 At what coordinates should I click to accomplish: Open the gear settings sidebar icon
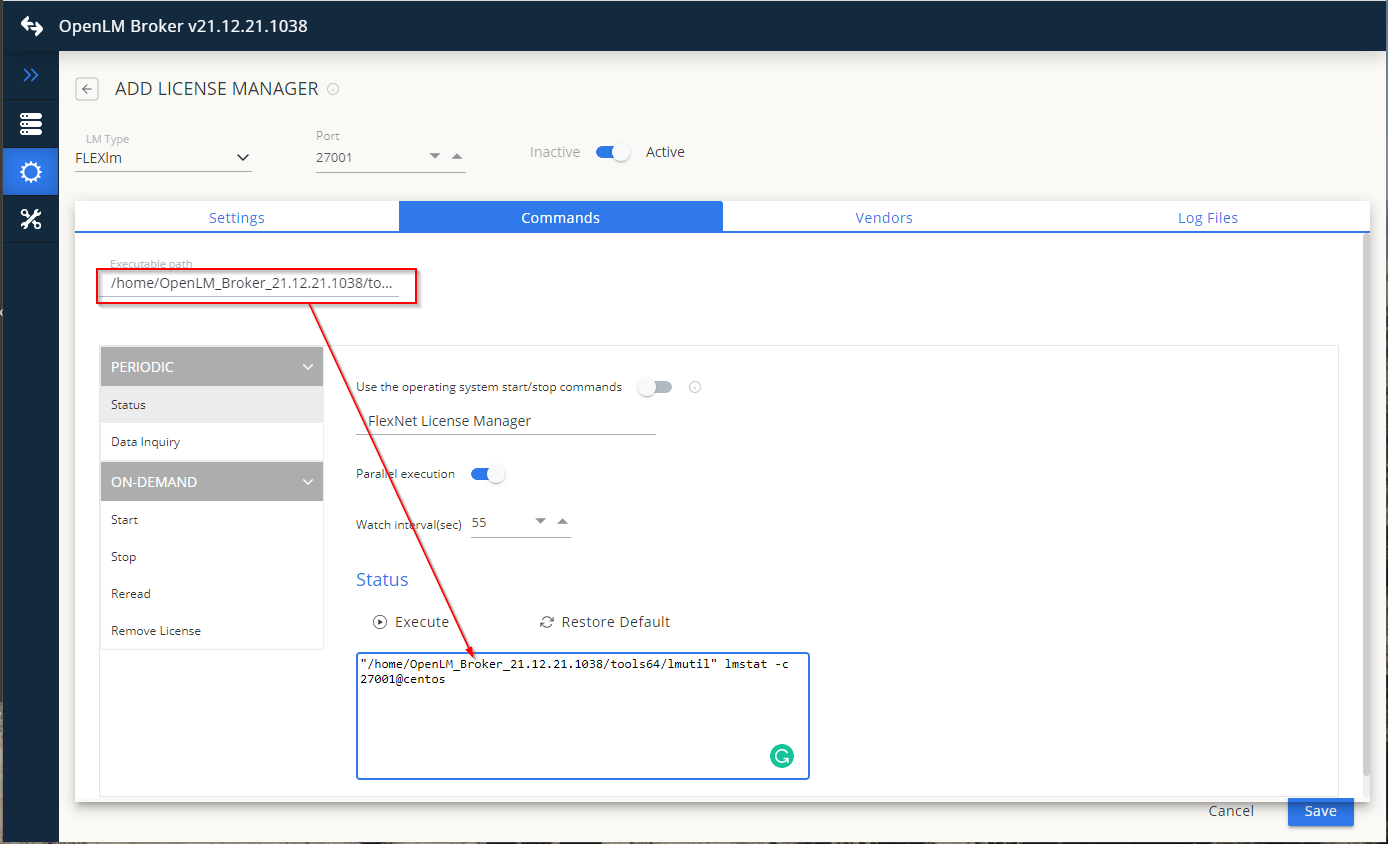(x=31, y=172)
